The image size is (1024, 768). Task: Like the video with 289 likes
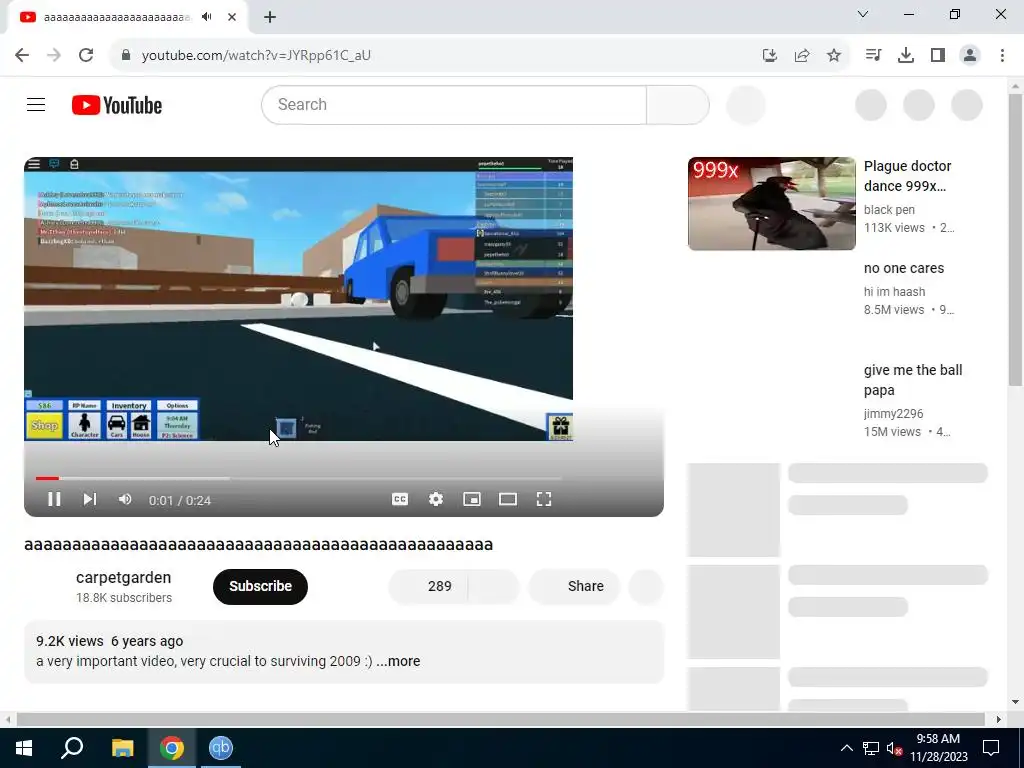[x=428, y=586]
